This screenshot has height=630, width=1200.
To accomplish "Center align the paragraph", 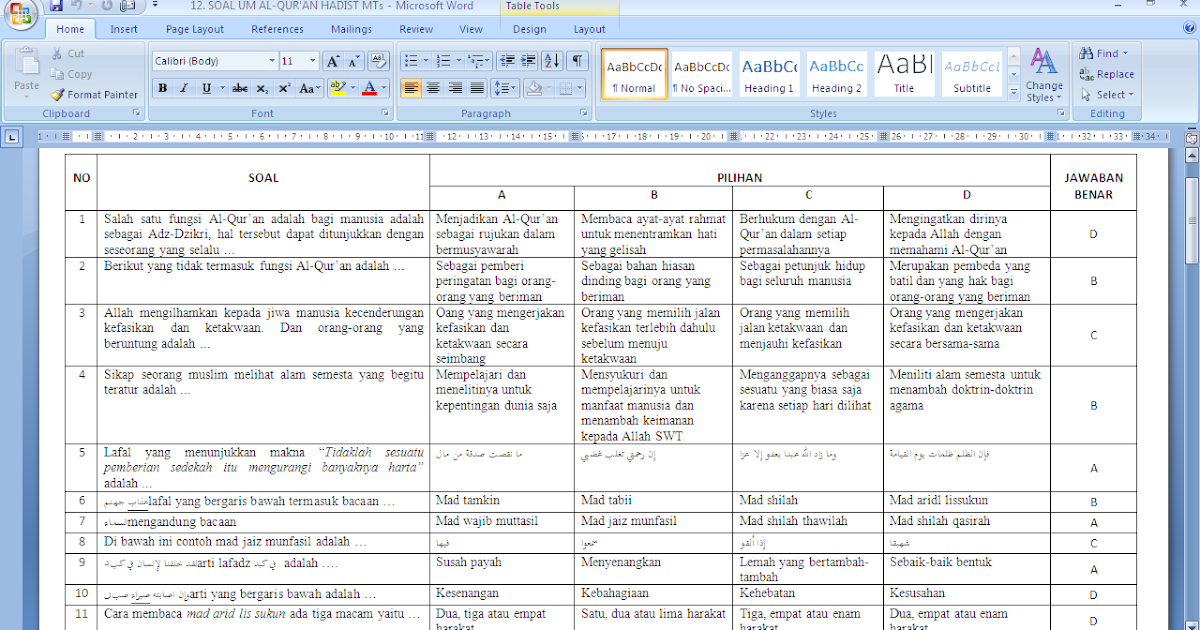I will (x=433, y=88).
